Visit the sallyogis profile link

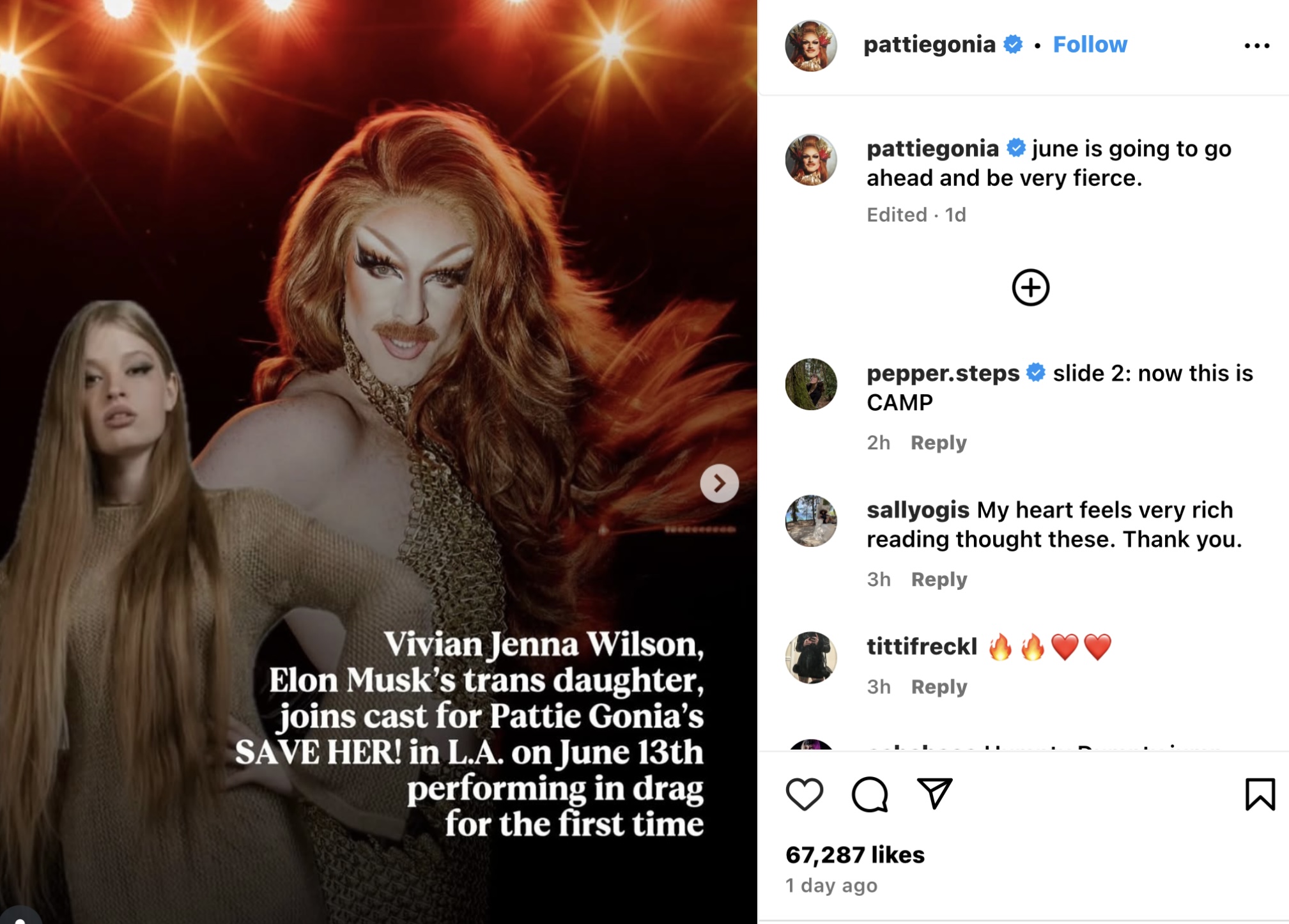click(918, 510)
